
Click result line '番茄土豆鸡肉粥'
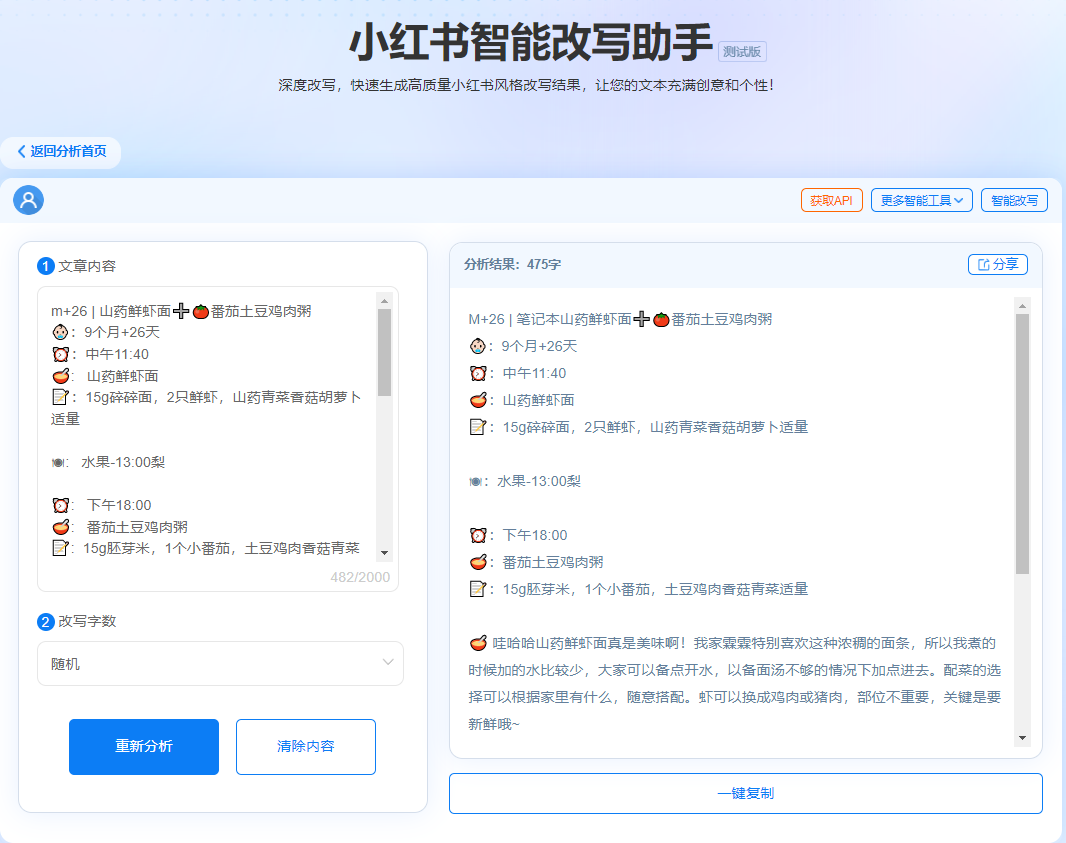[553, 562]
